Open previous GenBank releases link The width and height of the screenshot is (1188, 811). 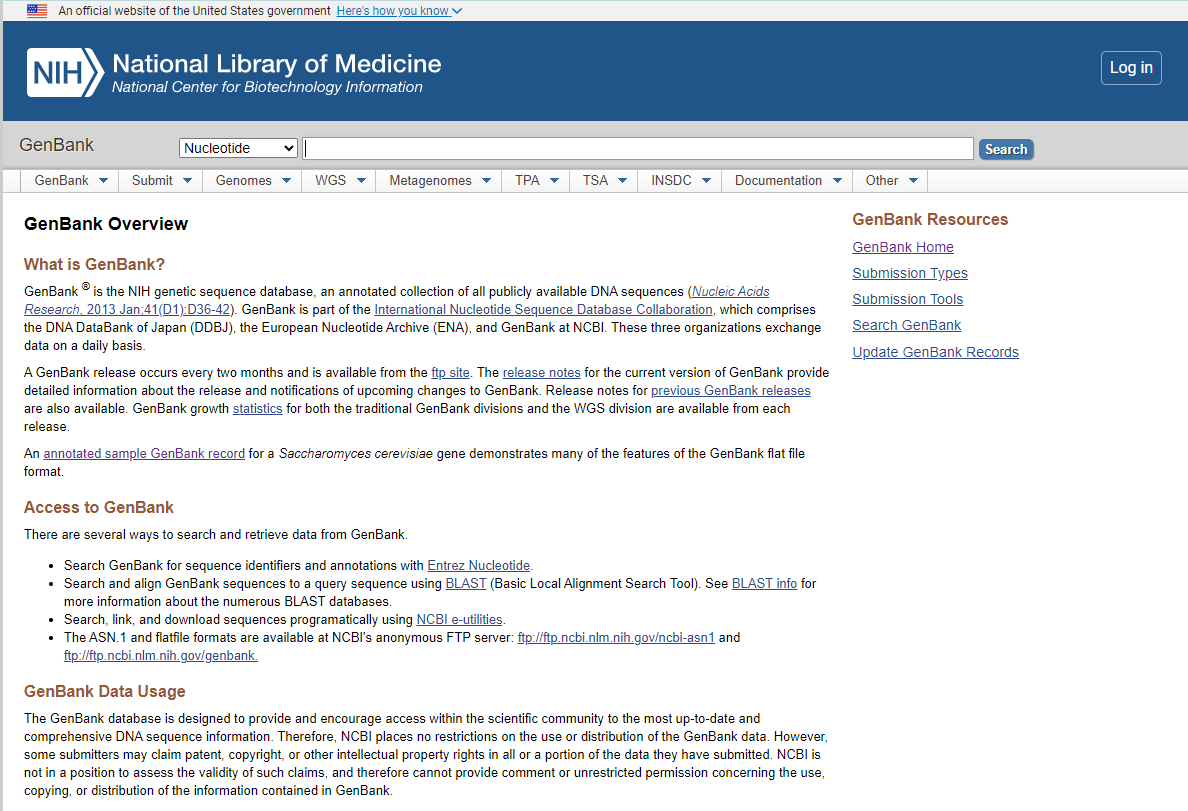pyautogui.click(x=730, y=390)
